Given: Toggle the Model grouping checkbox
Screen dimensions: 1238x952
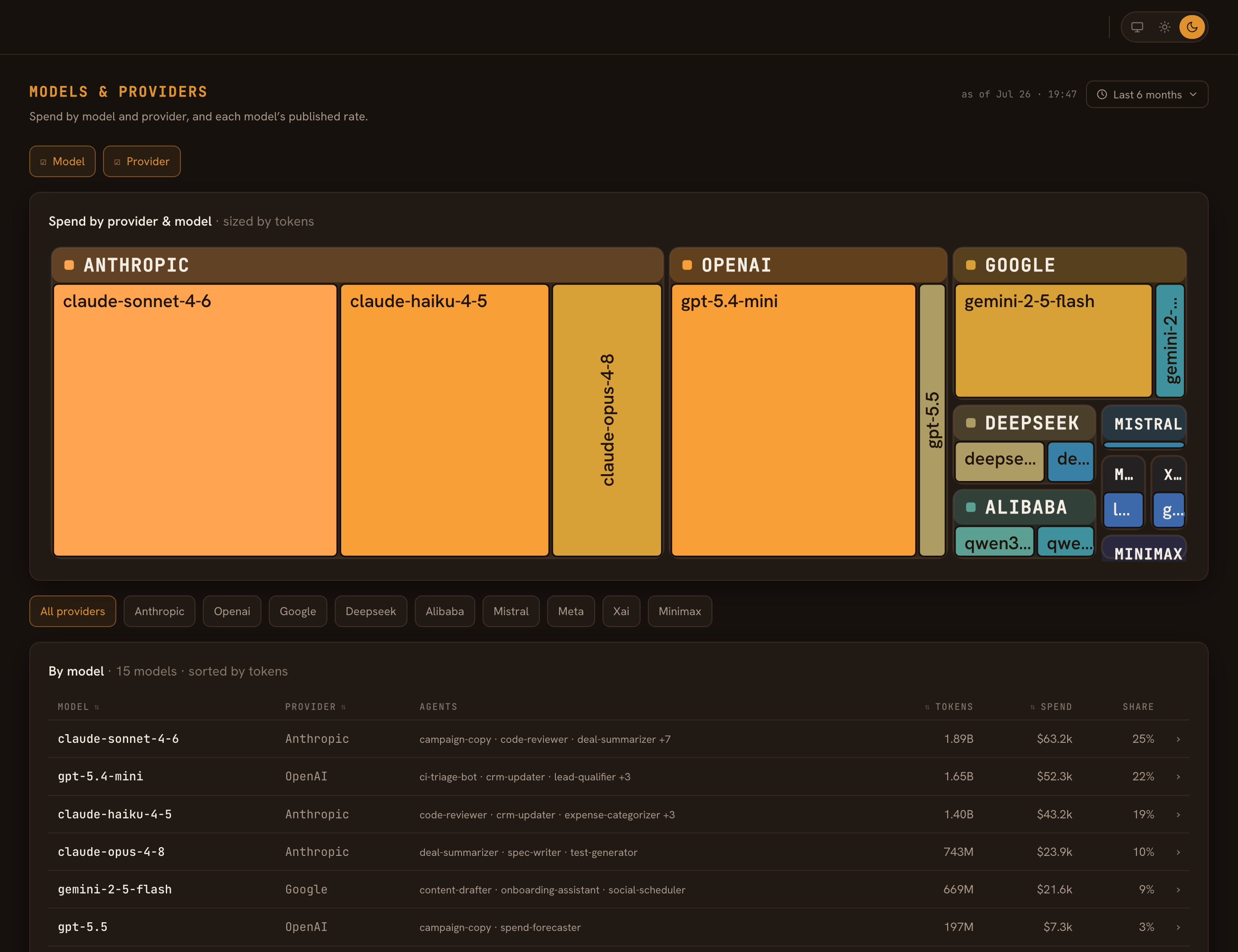Looking at the screenshot, I should 62,162.
